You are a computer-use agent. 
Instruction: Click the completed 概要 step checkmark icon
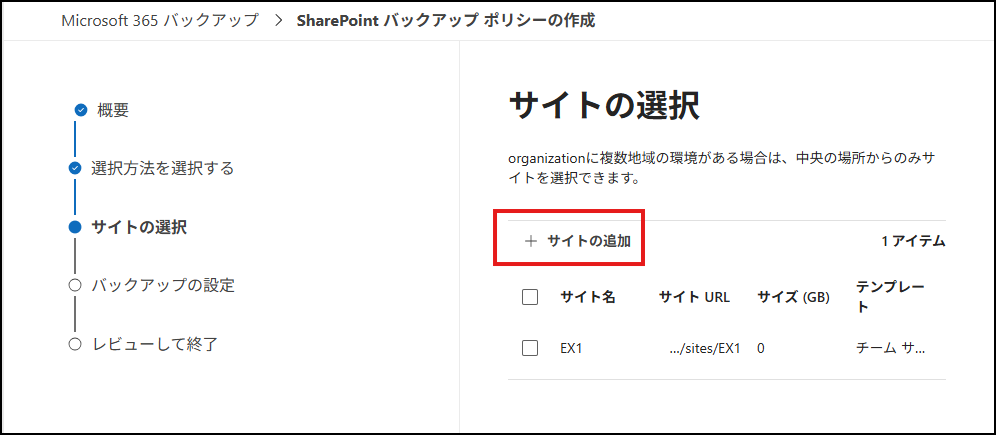point(81,110)
